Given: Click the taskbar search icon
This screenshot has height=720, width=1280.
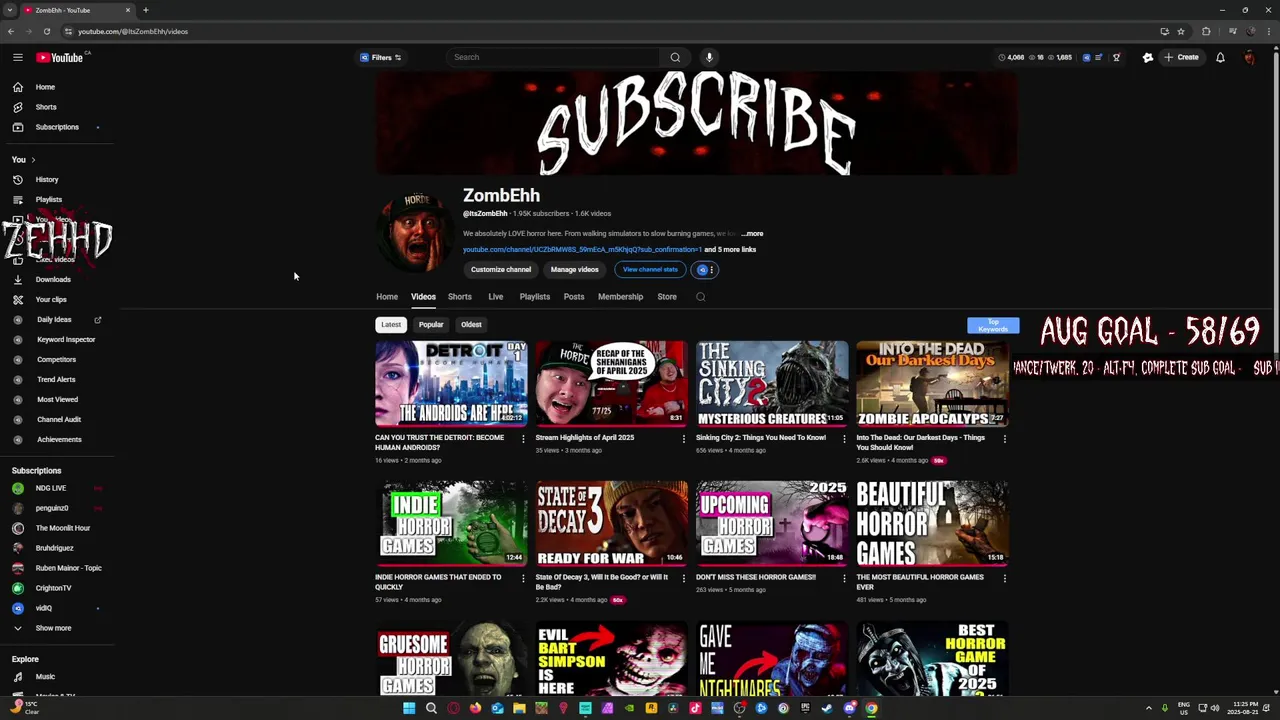Looking at the screenshot, I should [x=431, y=708].
